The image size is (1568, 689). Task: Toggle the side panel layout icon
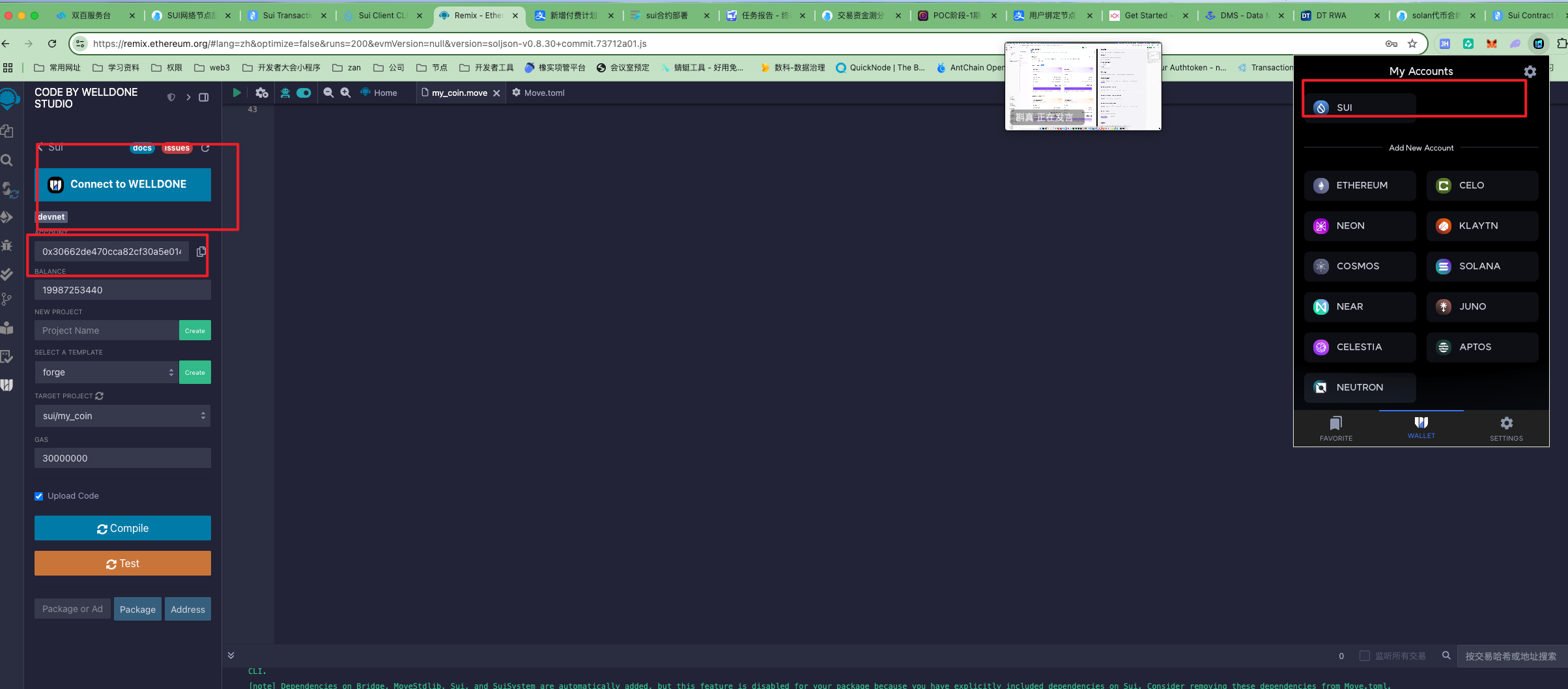click(204, 97)
